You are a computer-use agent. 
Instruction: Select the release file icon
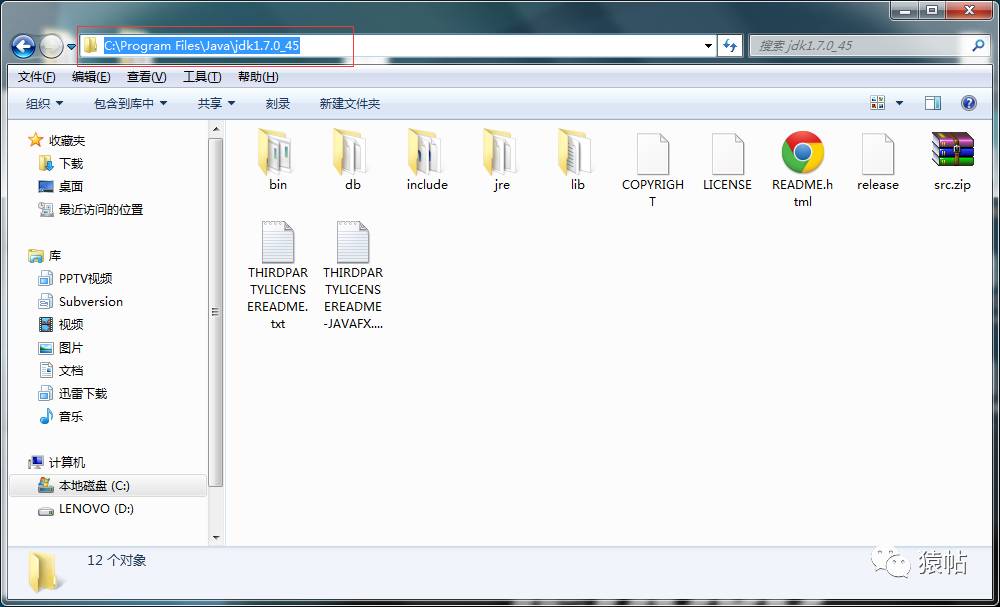tap(878, 153)
